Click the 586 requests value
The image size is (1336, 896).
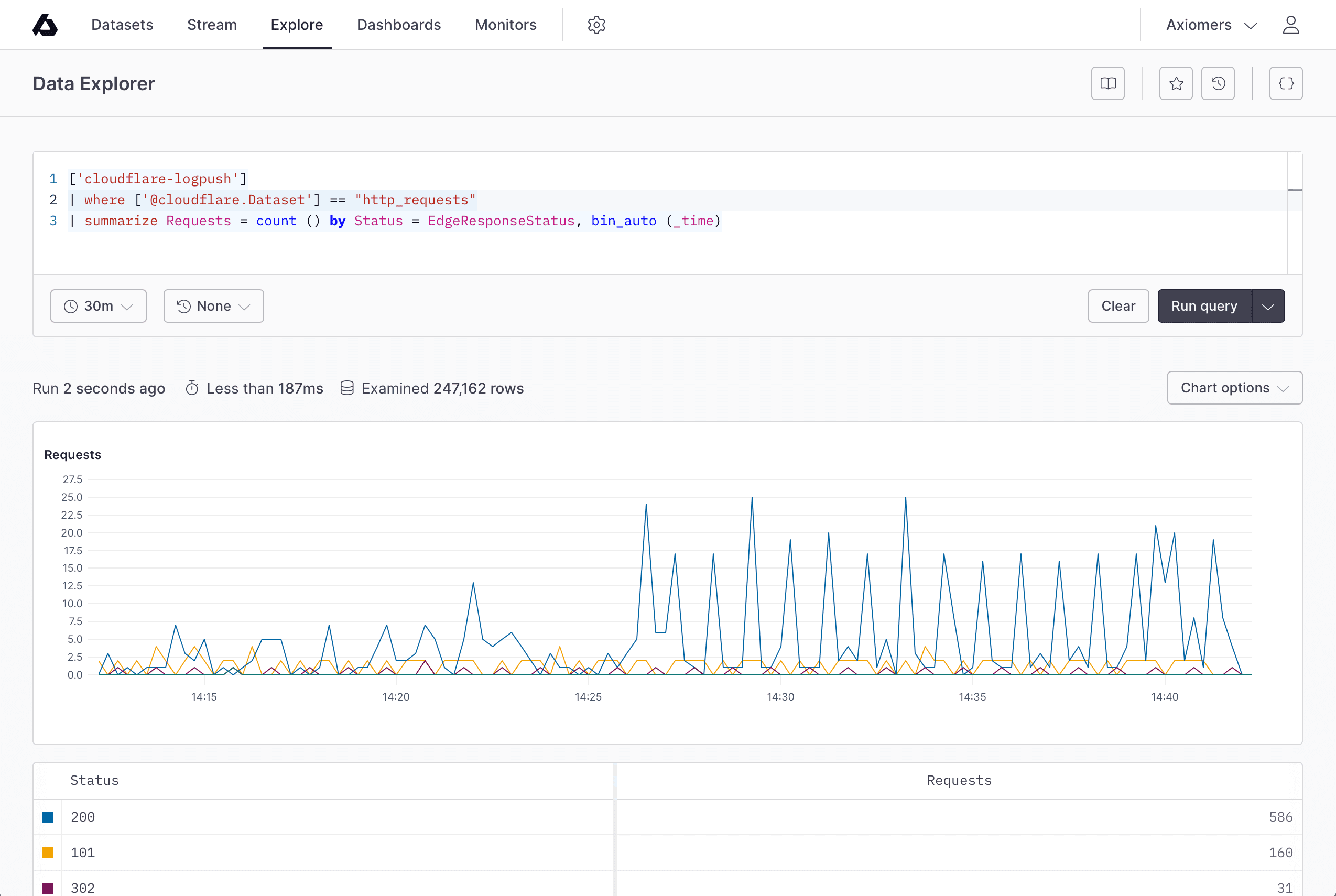(x=1280, y=817)
